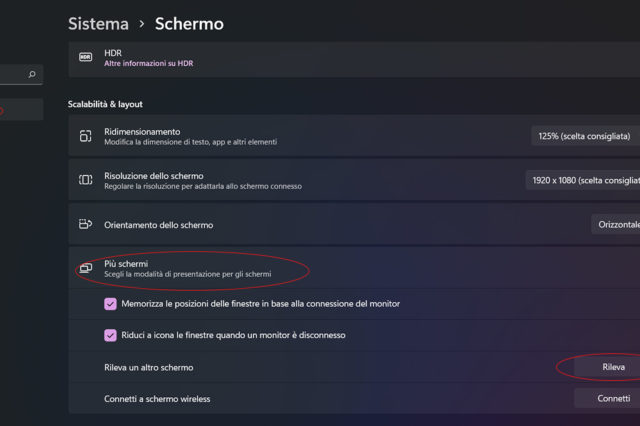Click the search magnifier icon
The image size is (640, 426).
(32, 74)
